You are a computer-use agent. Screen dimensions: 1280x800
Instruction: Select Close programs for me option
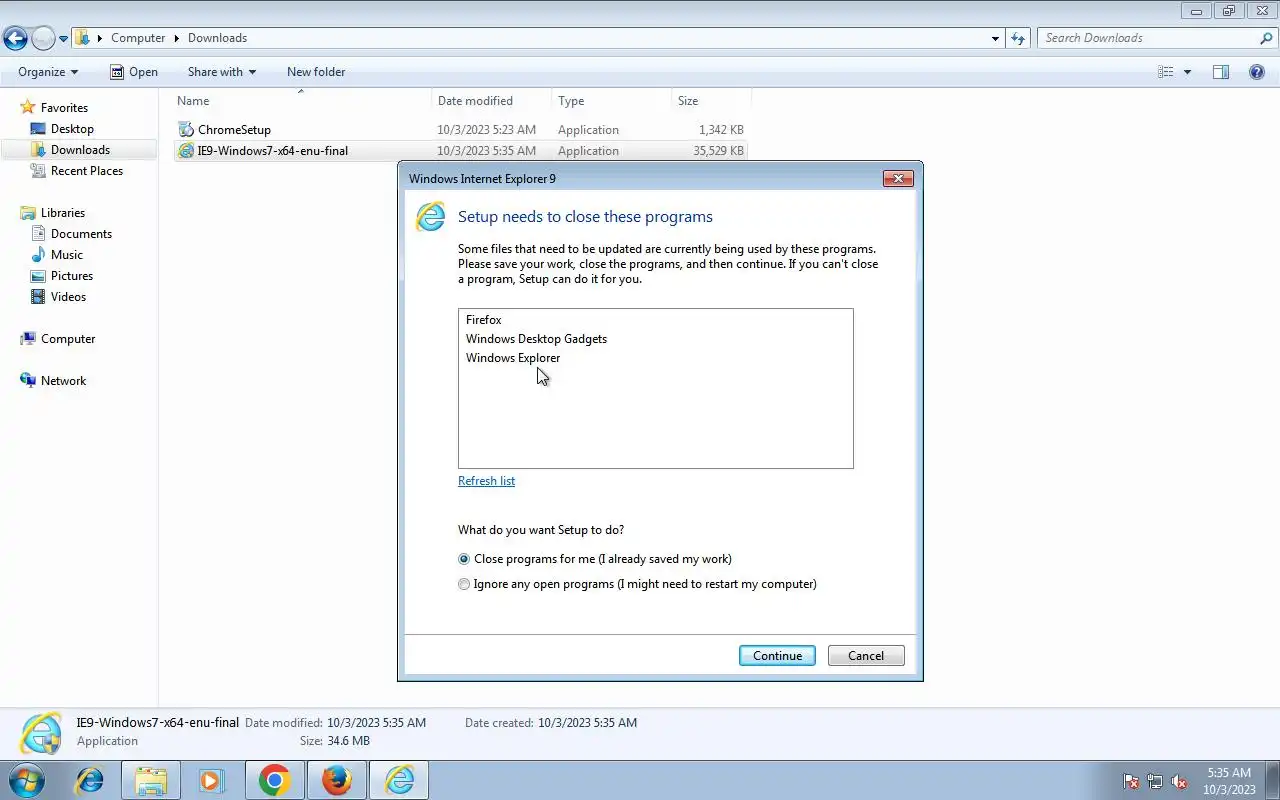[595, 559]
